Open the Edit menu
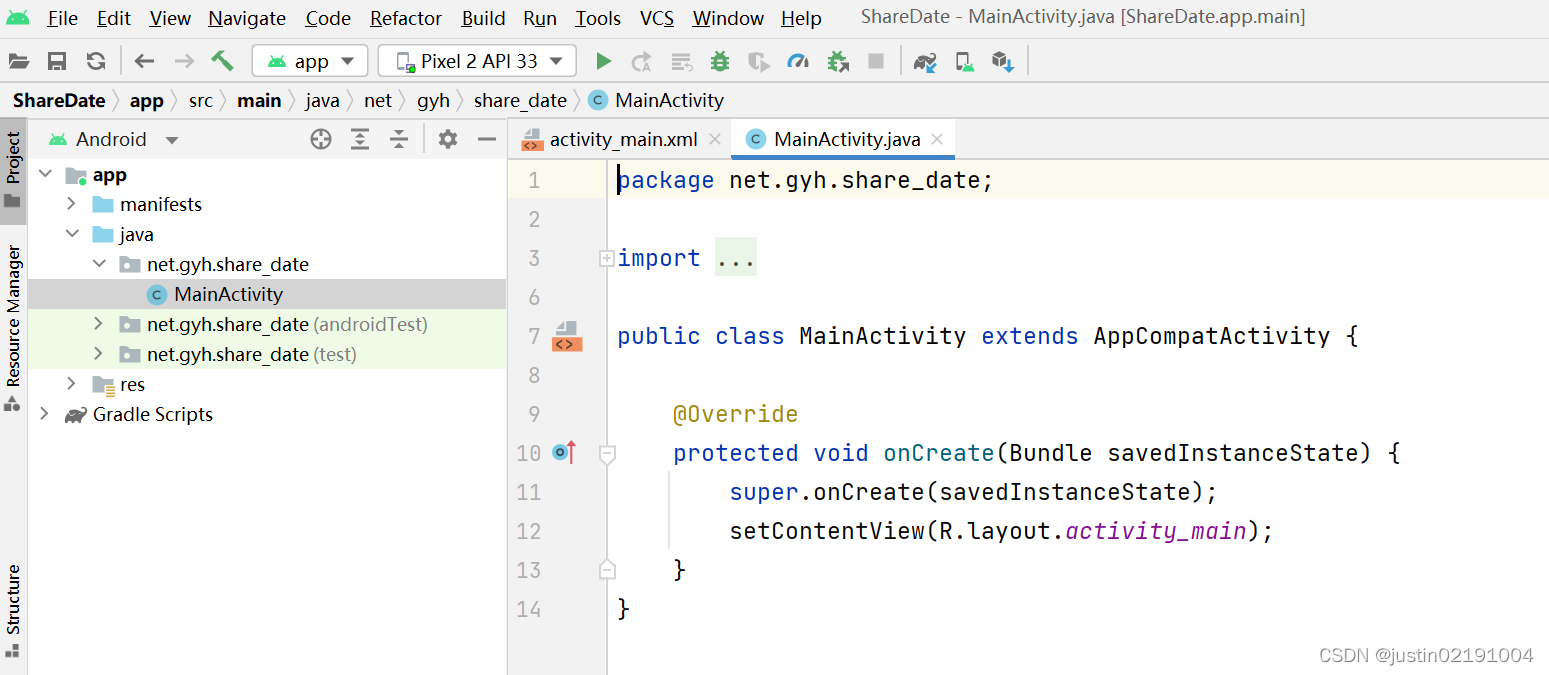Image resolution: width=1549 pixels, height=675 pixels. coord(114,18)
